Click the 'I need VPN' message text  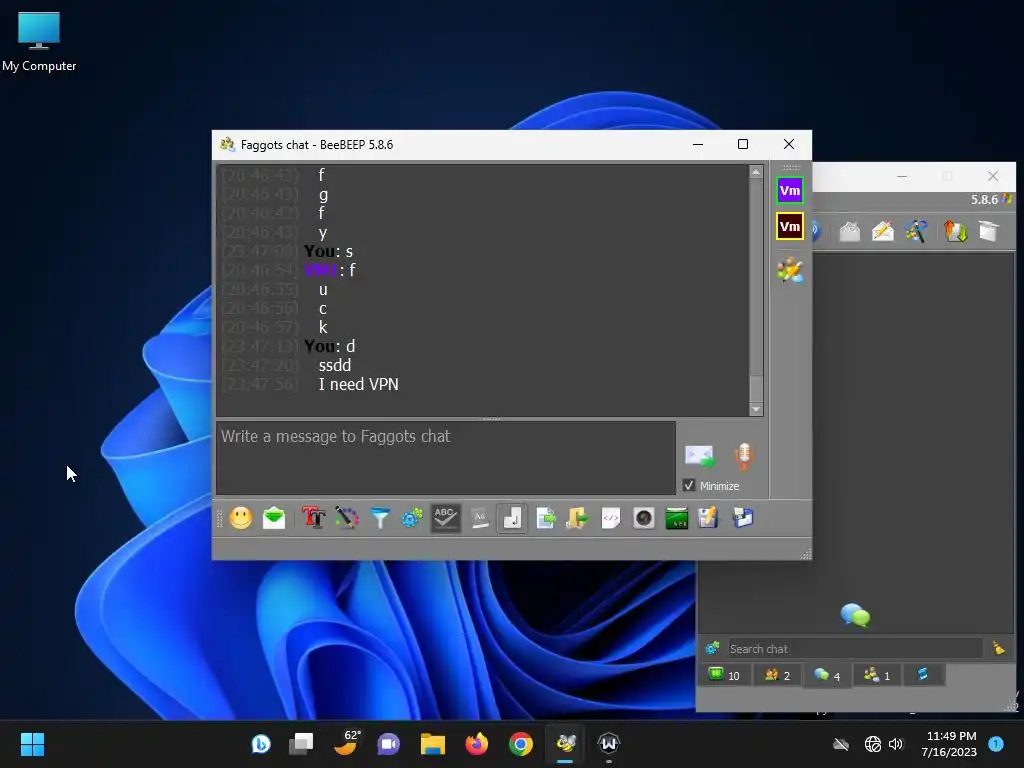(x=359, y=384)
